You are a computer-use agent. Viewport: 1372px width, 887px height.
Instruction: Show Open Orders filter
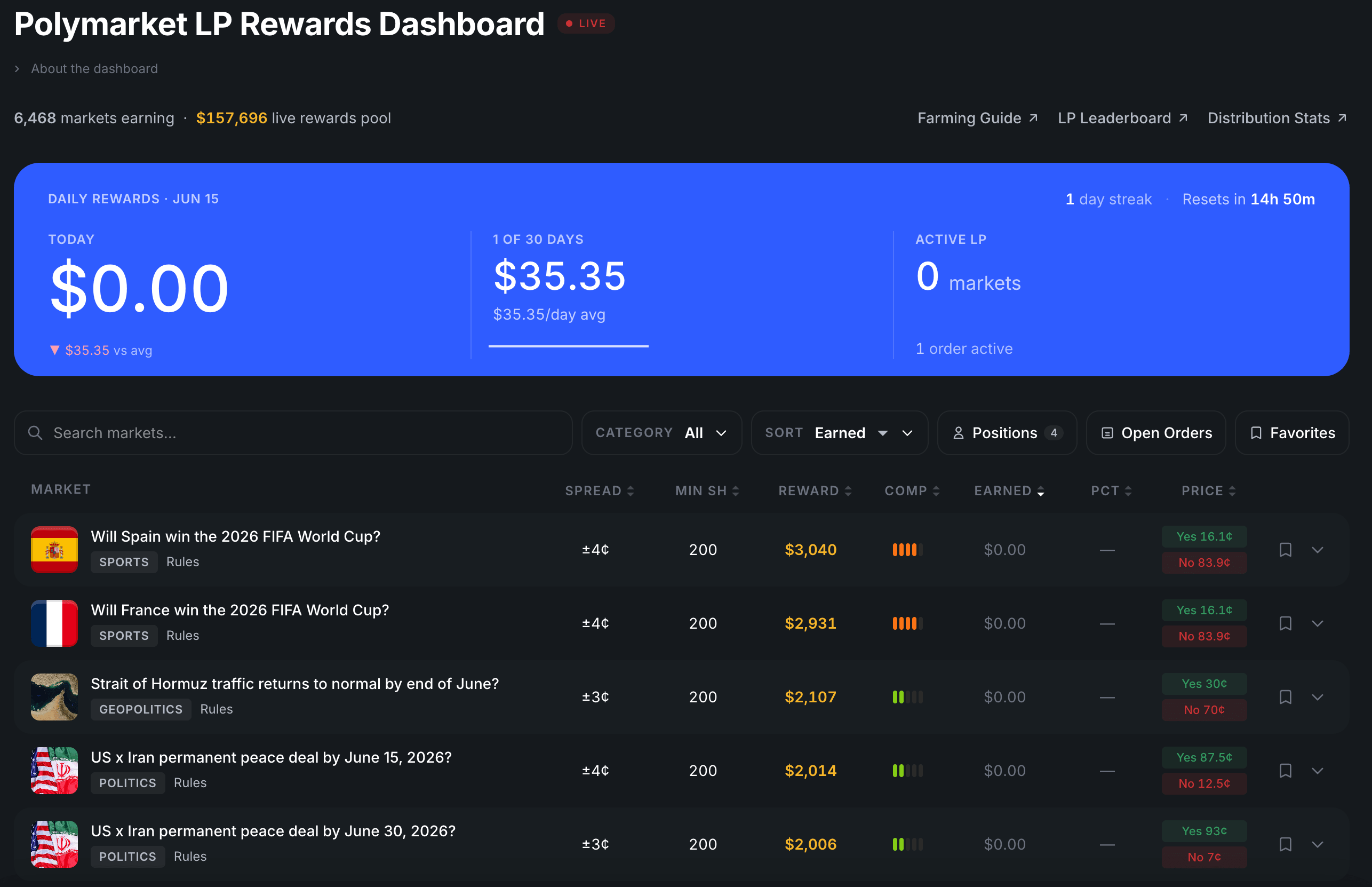1155,432
